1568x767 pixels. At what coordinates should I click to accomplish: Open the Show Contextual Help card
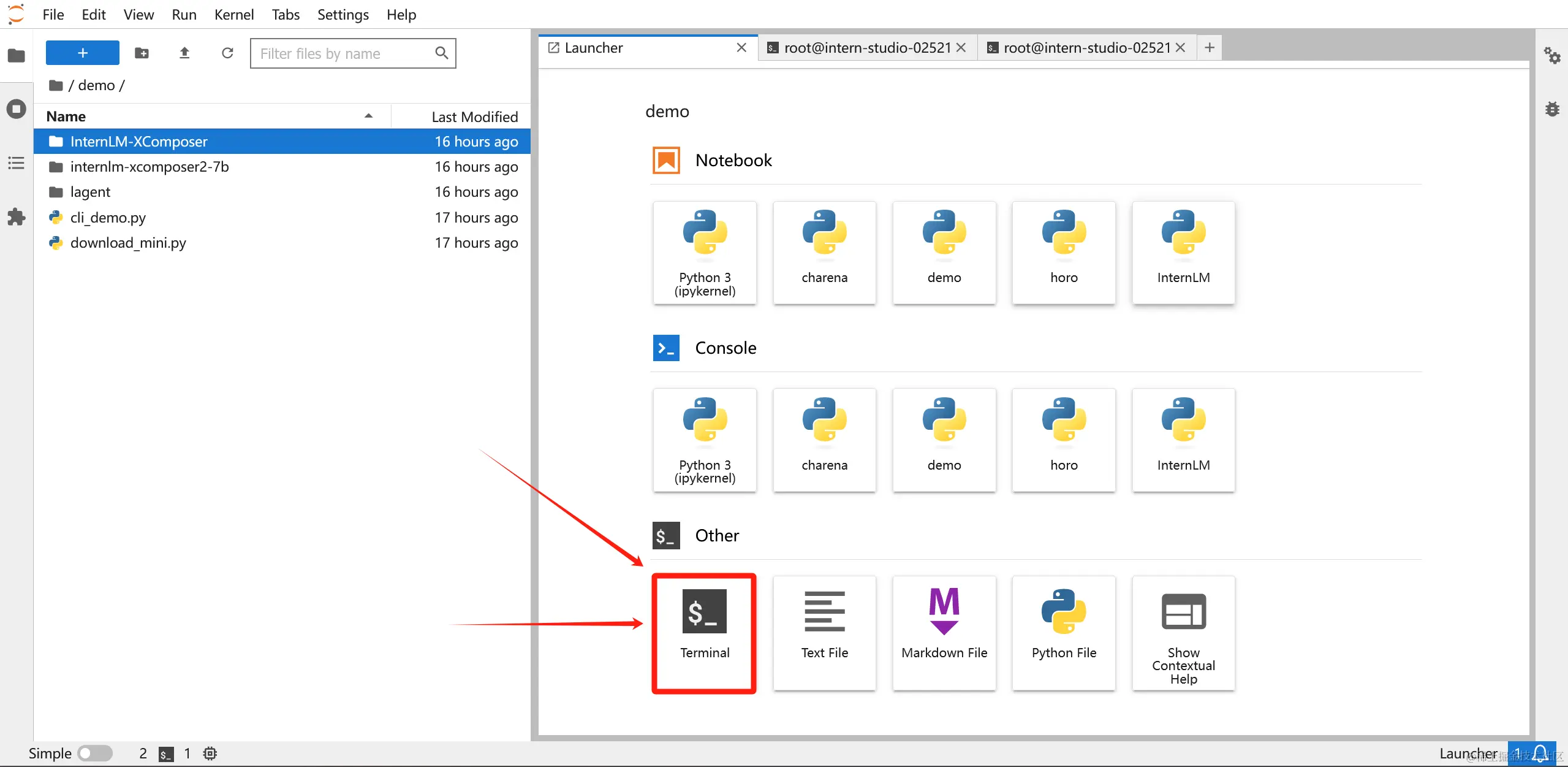[1183, 633]
